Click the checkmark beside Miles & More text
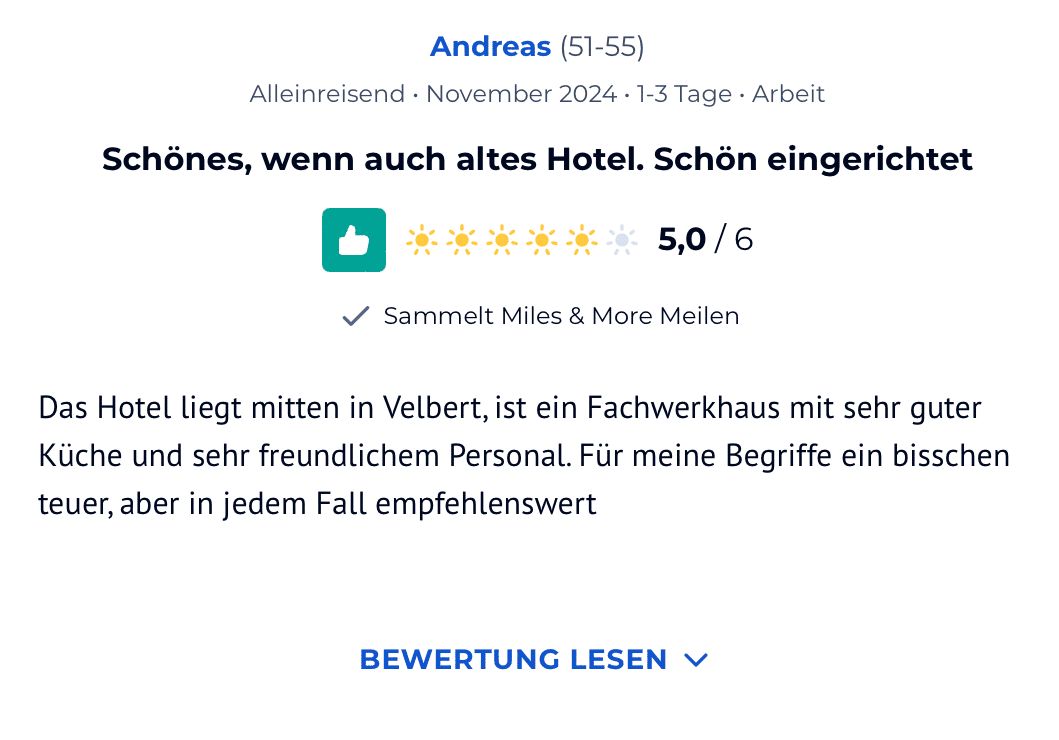The height and width of the screenshot is (740, 1059). click(x=354, y=315)
